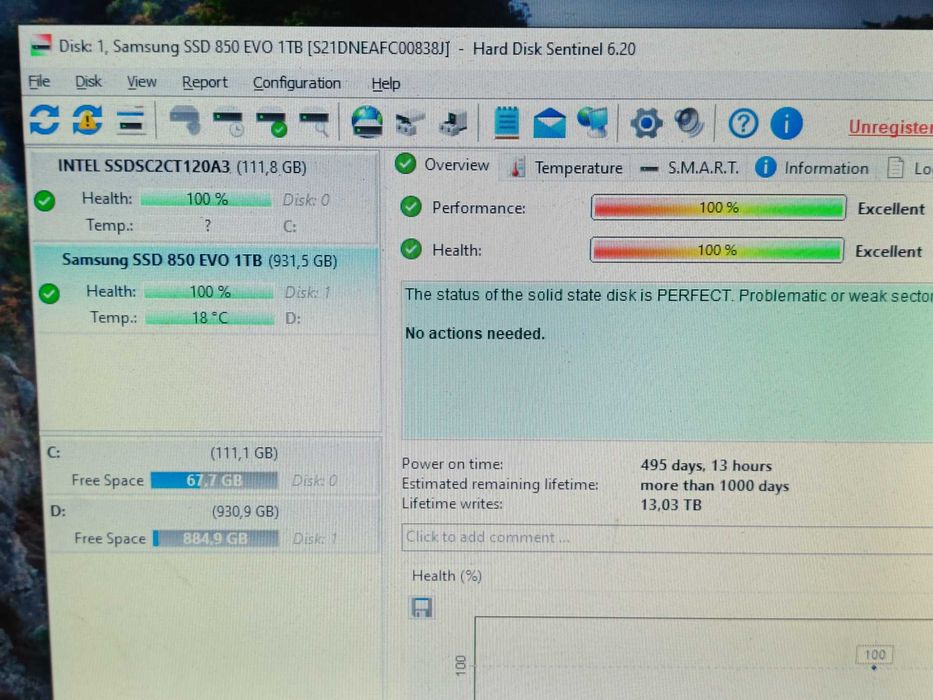The width and height of the screenshot is (933, 700).
Task: Click the computer transfer toolbar icon
Action: 453,123
